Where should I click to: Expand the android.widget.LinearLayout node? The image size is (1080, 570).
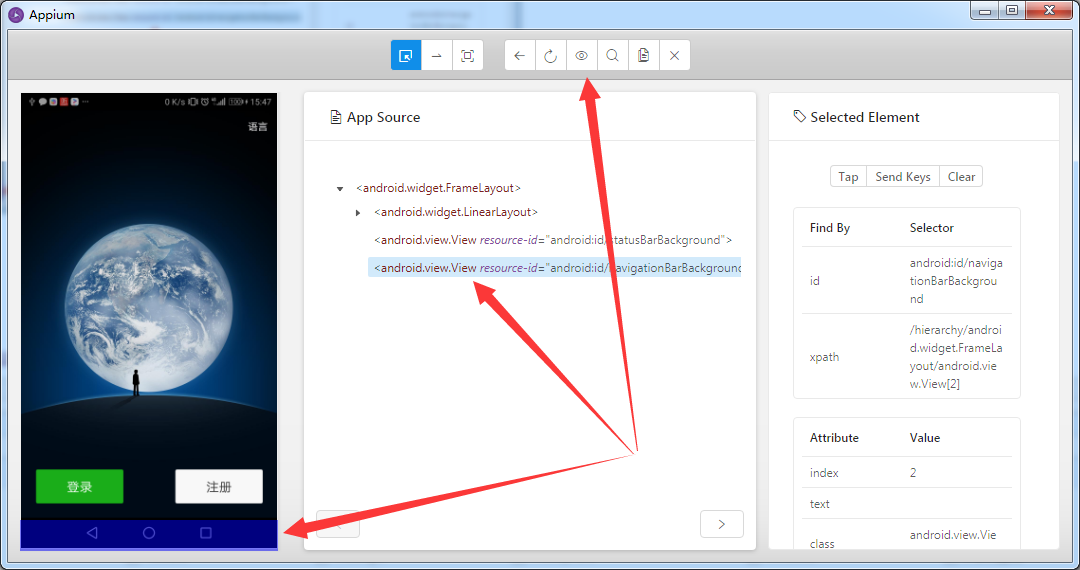coord(358,212)
